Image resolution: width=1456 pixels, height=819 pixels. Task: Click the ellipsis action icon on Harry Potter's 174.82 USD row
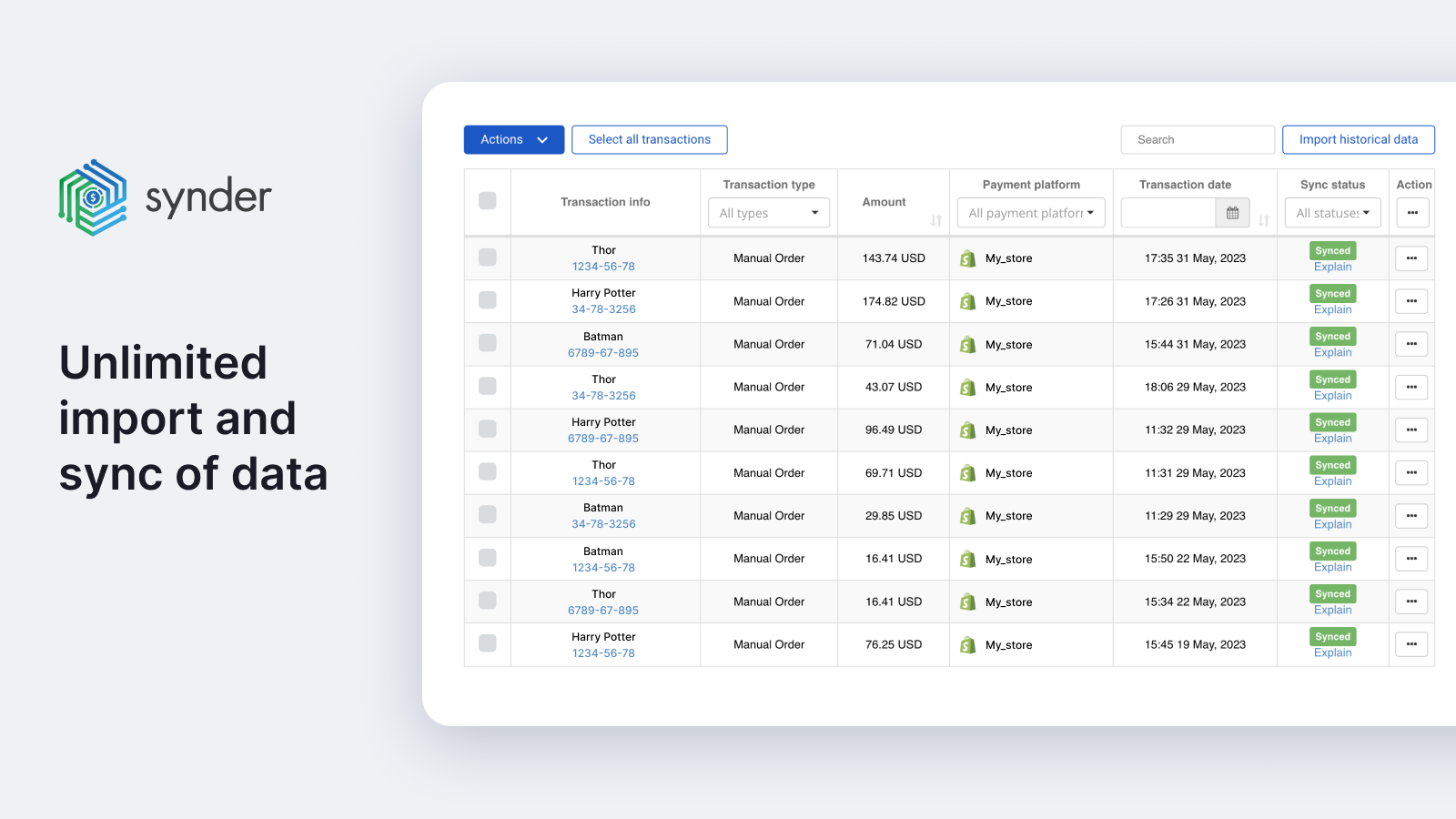point(1411,300)
